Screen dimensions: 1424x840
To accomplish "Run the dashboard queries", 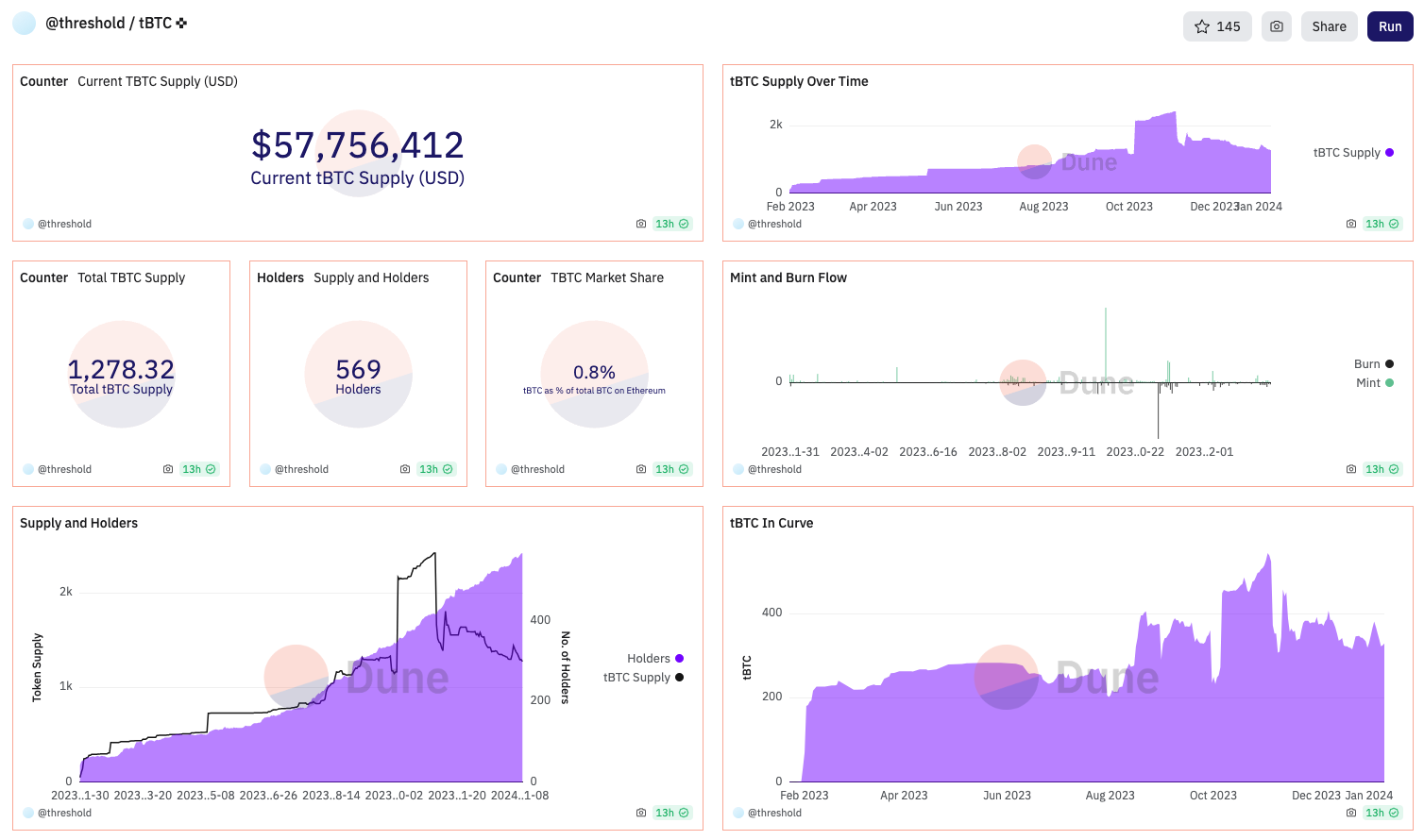I will click(1390, 26).
